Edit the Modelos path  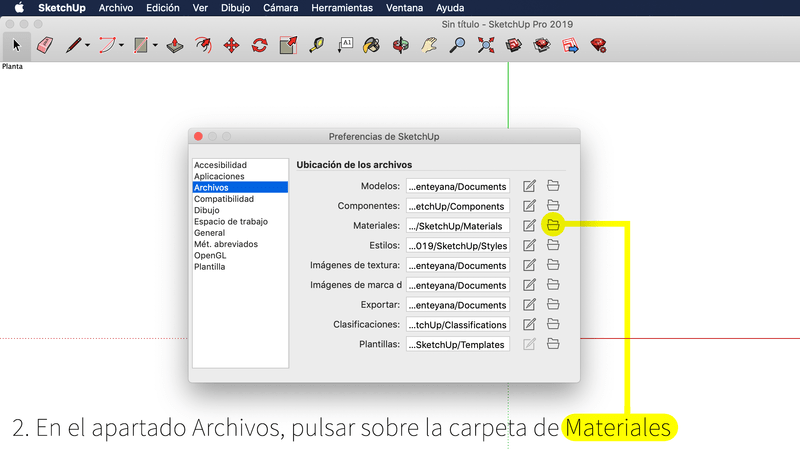(529, 186)
